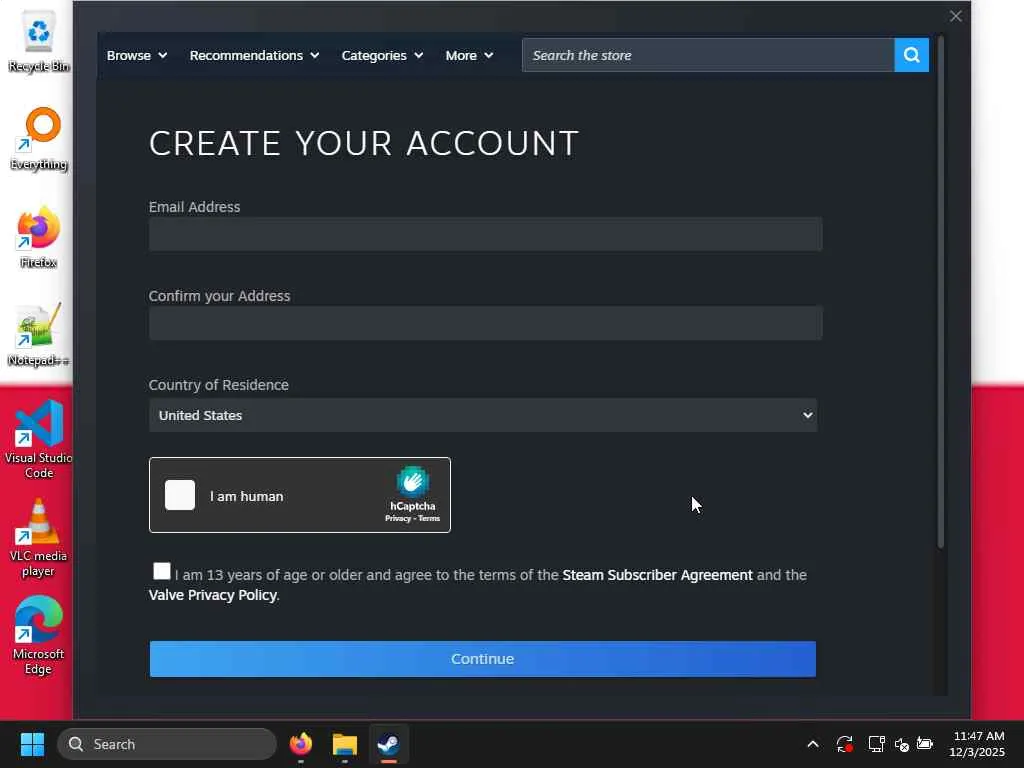The height and width of the screenshot is (768, 1024).
Task: Select the Firefox desktop shortcut
Action: [x=39, y=236]
